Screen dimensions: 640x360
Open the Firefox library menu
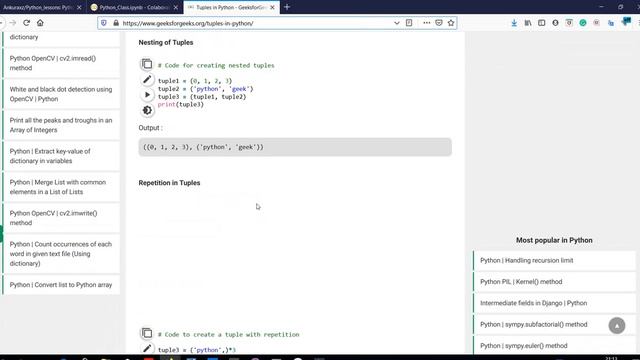(x=528, y=23)
